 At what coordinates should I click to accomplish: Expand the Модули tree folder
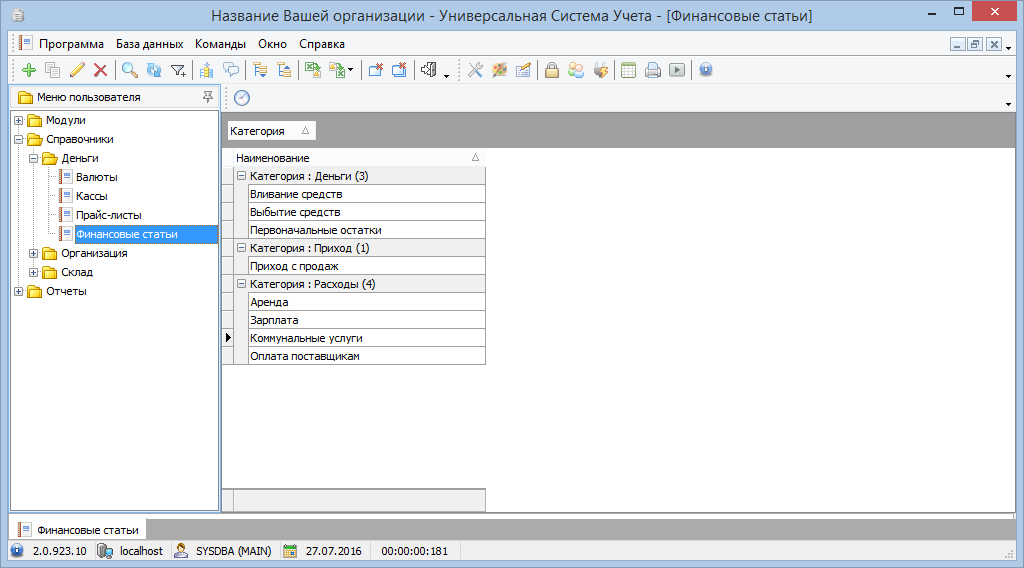point(18,120)
